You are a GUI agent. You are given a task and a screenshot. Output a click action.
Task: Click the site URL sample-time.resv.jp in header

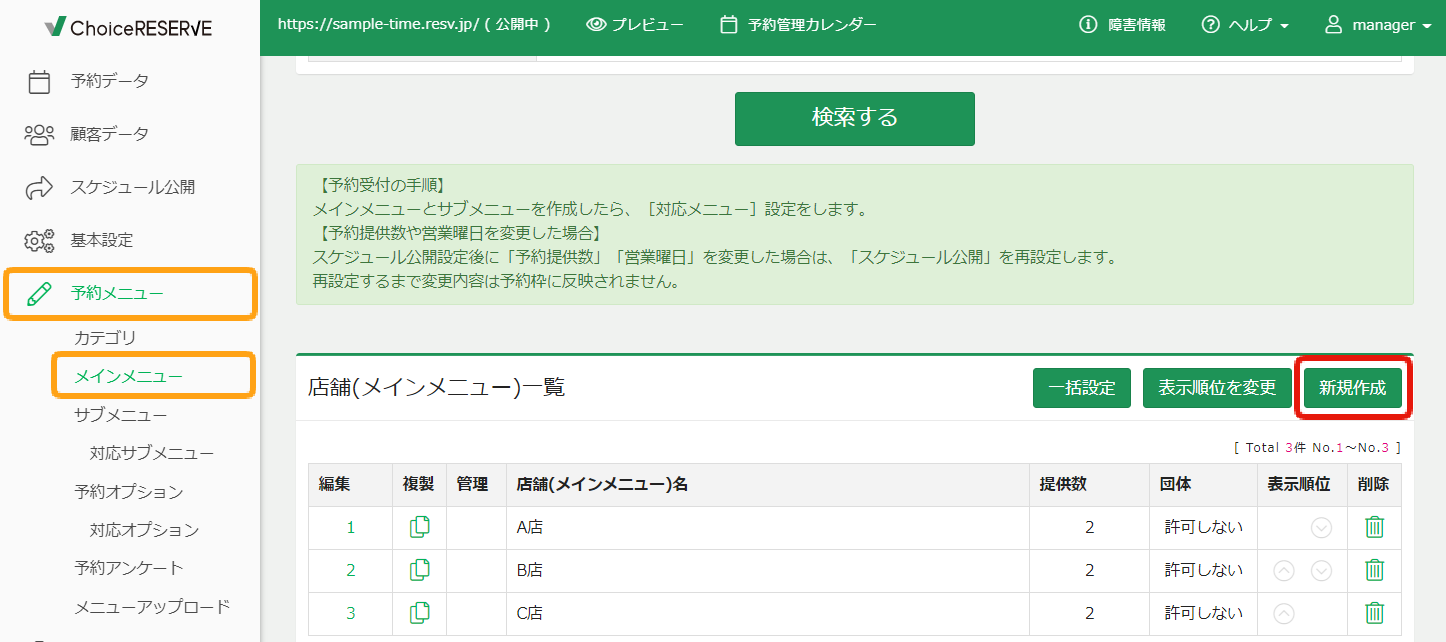(x=414, y=25)
